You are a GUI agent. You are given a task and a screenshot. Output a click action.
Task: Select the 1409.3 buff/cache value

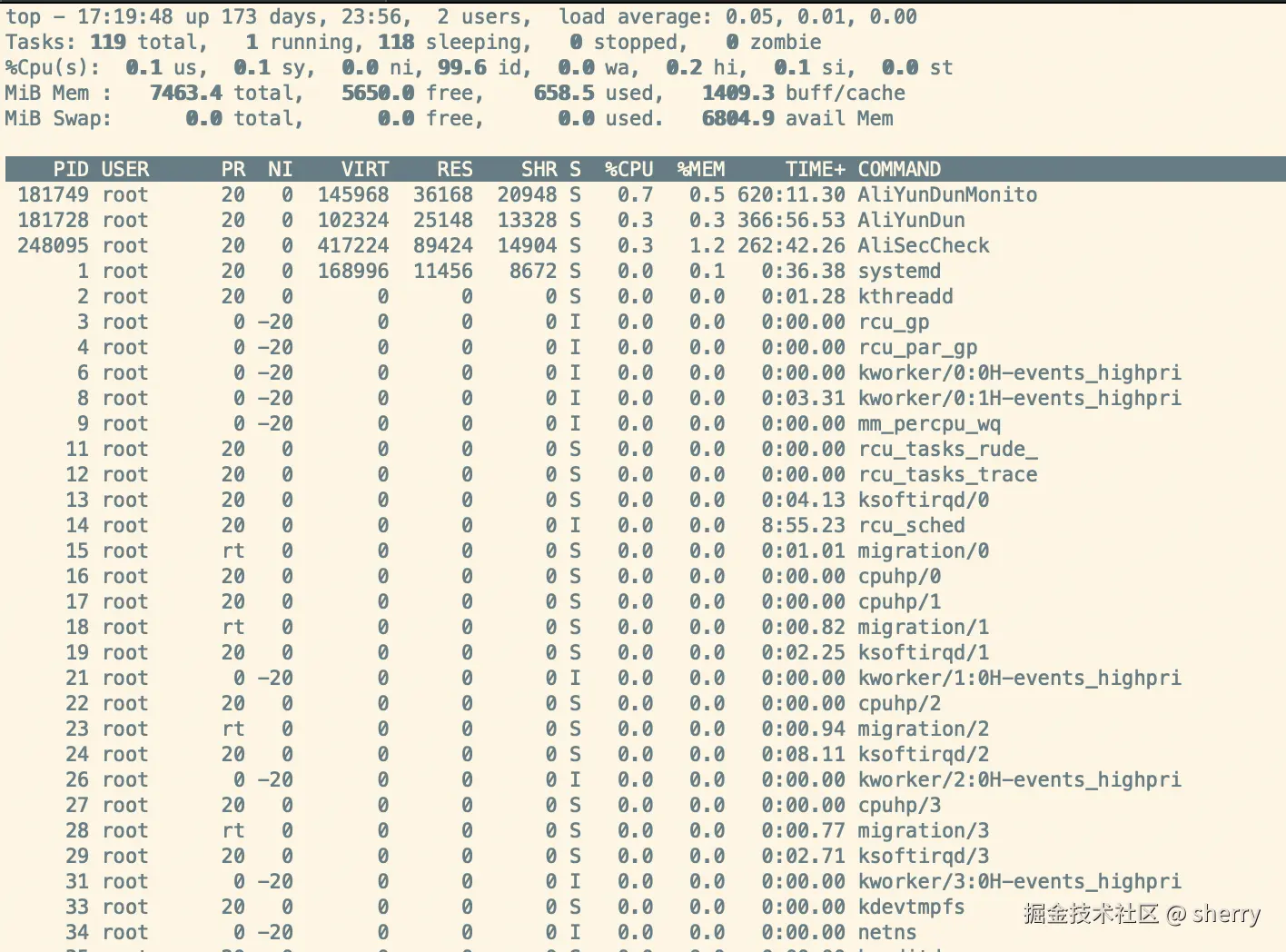pos(738,93)
